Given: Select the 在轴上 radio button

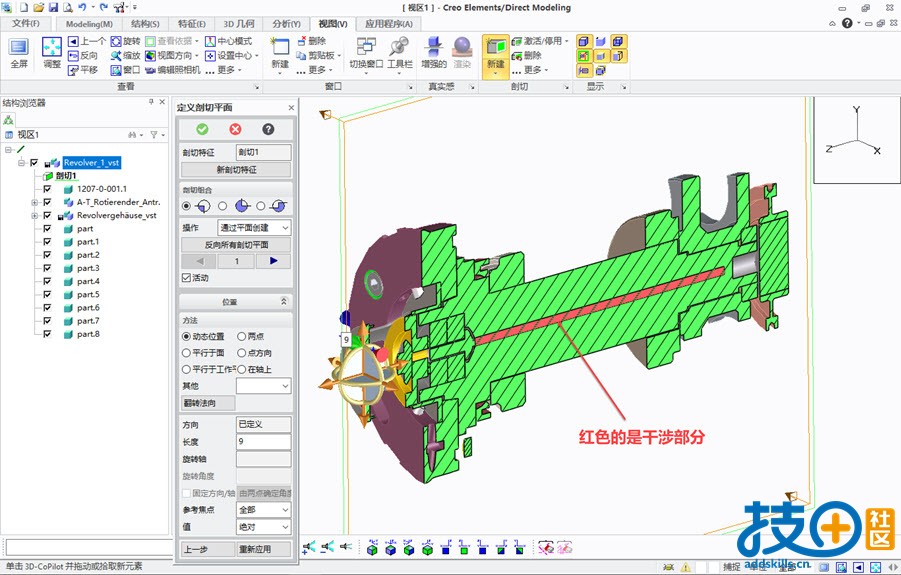Looking at the screenshot, I should 242,369.
